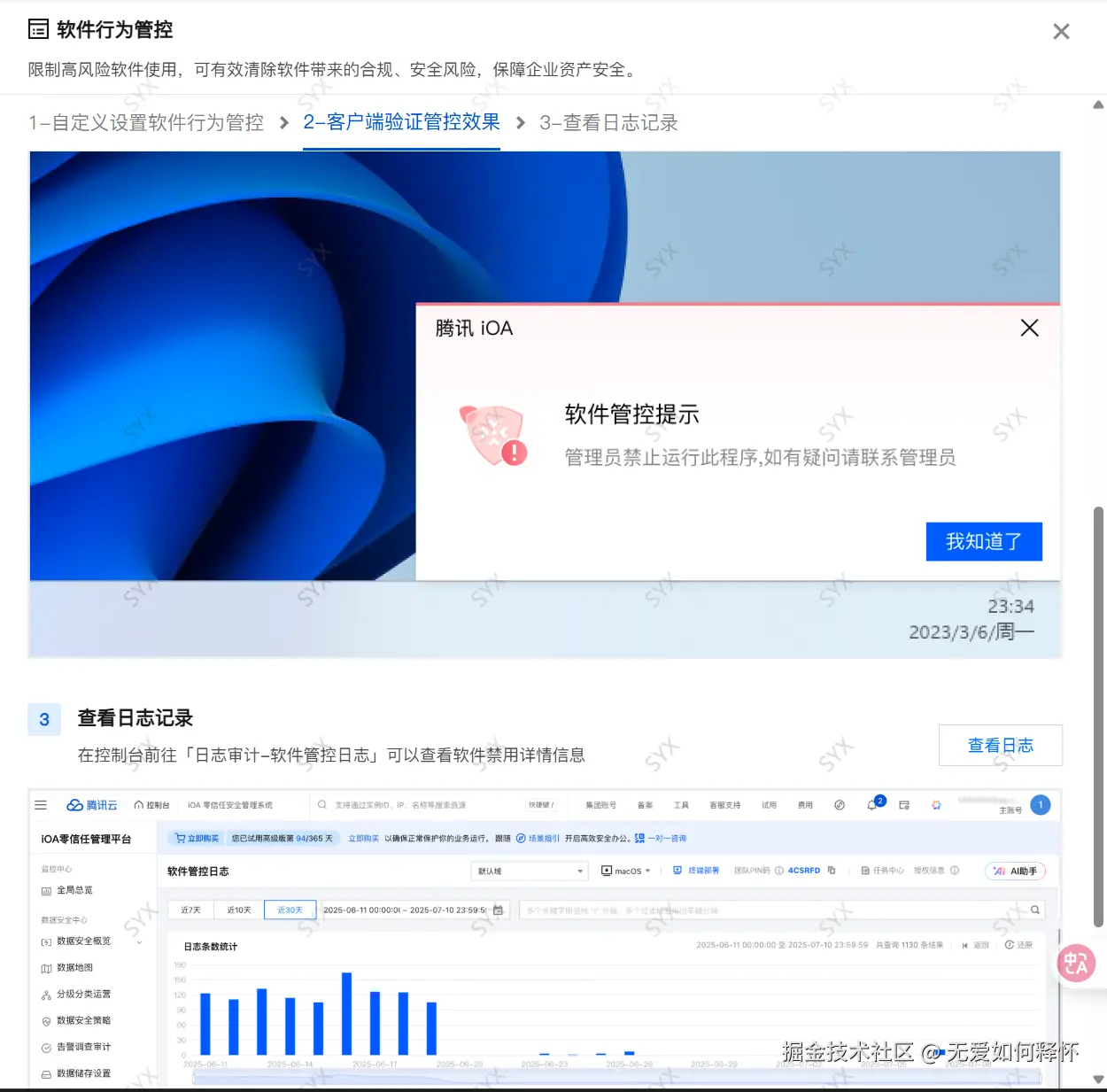Click the scrollbar up arrow
This screenshot has width=1107, height=1092.
(1098, 105)
